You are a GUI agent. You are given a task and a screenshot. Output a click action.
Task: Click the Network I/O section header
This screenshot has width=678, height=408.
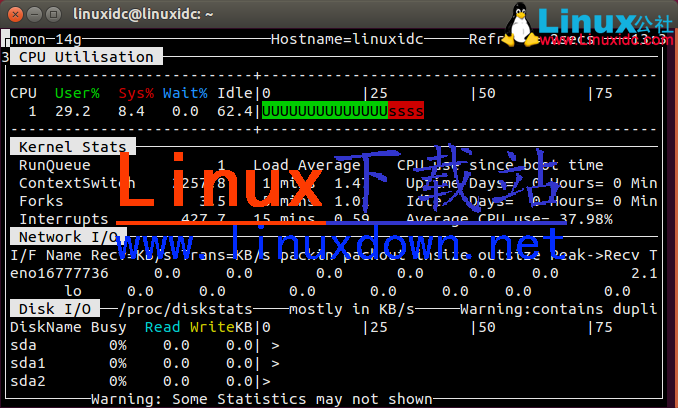(68, 237)
